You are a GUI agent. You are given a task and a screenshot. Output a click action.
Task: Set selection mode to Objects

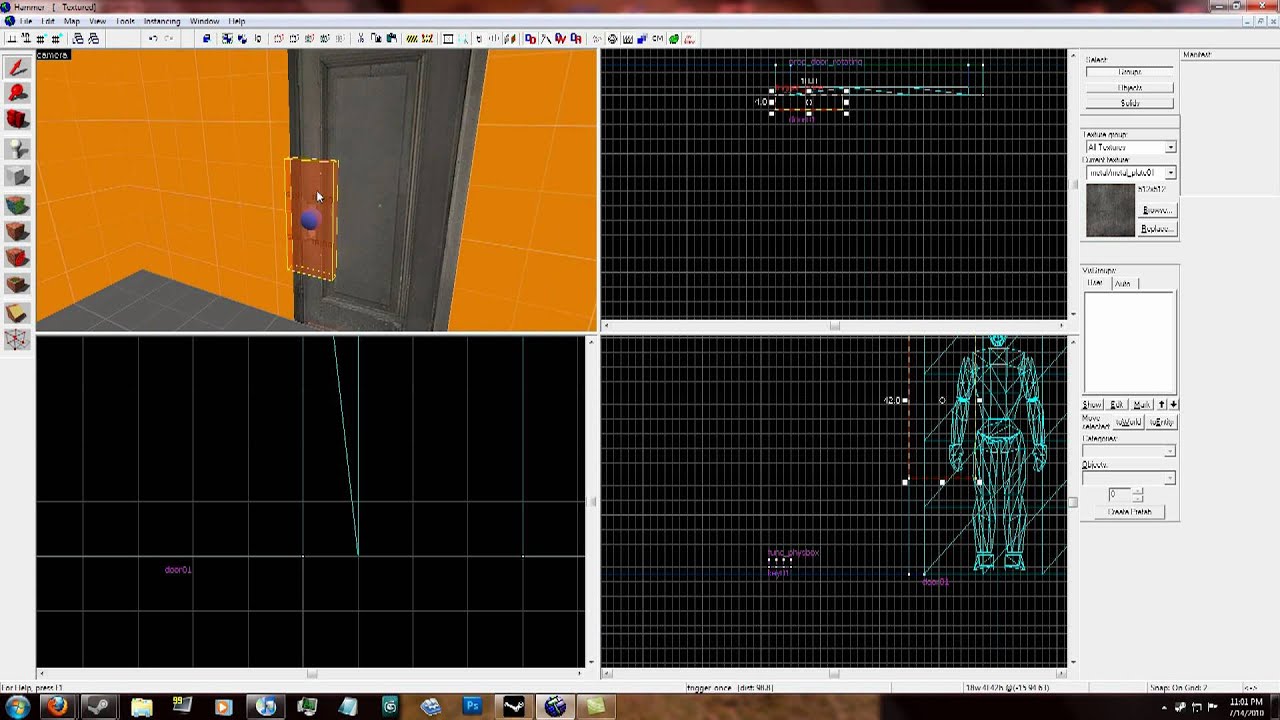(x=1130, y=87)
